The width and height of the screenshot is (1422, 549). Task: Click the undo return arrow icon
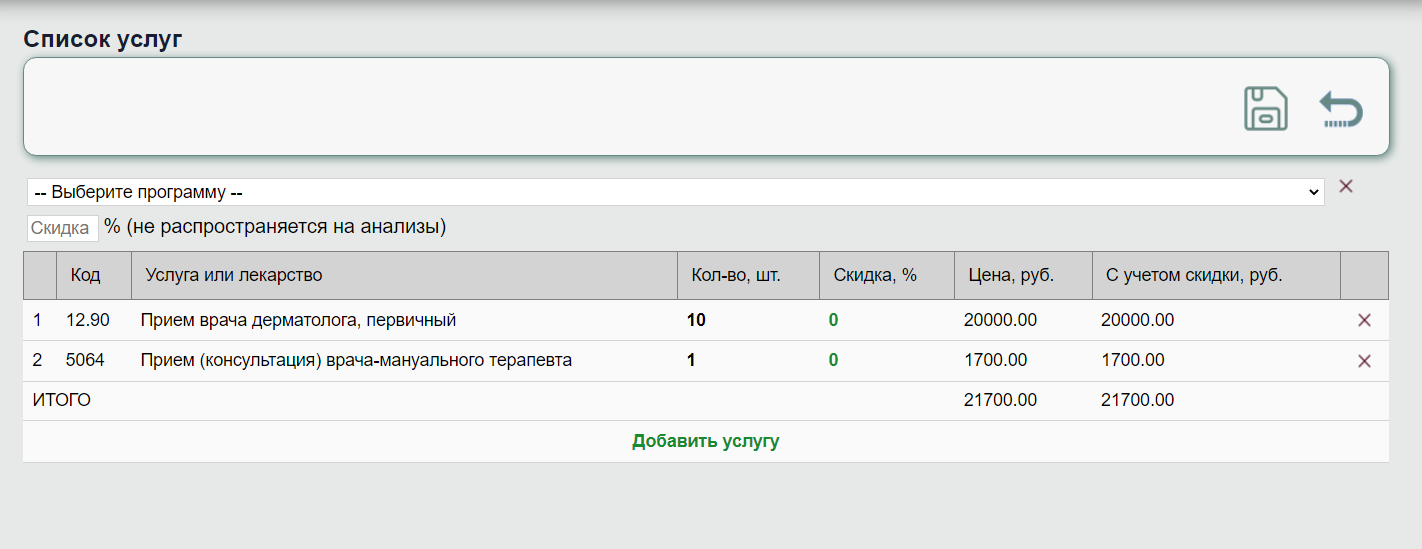coord(1340,108)
